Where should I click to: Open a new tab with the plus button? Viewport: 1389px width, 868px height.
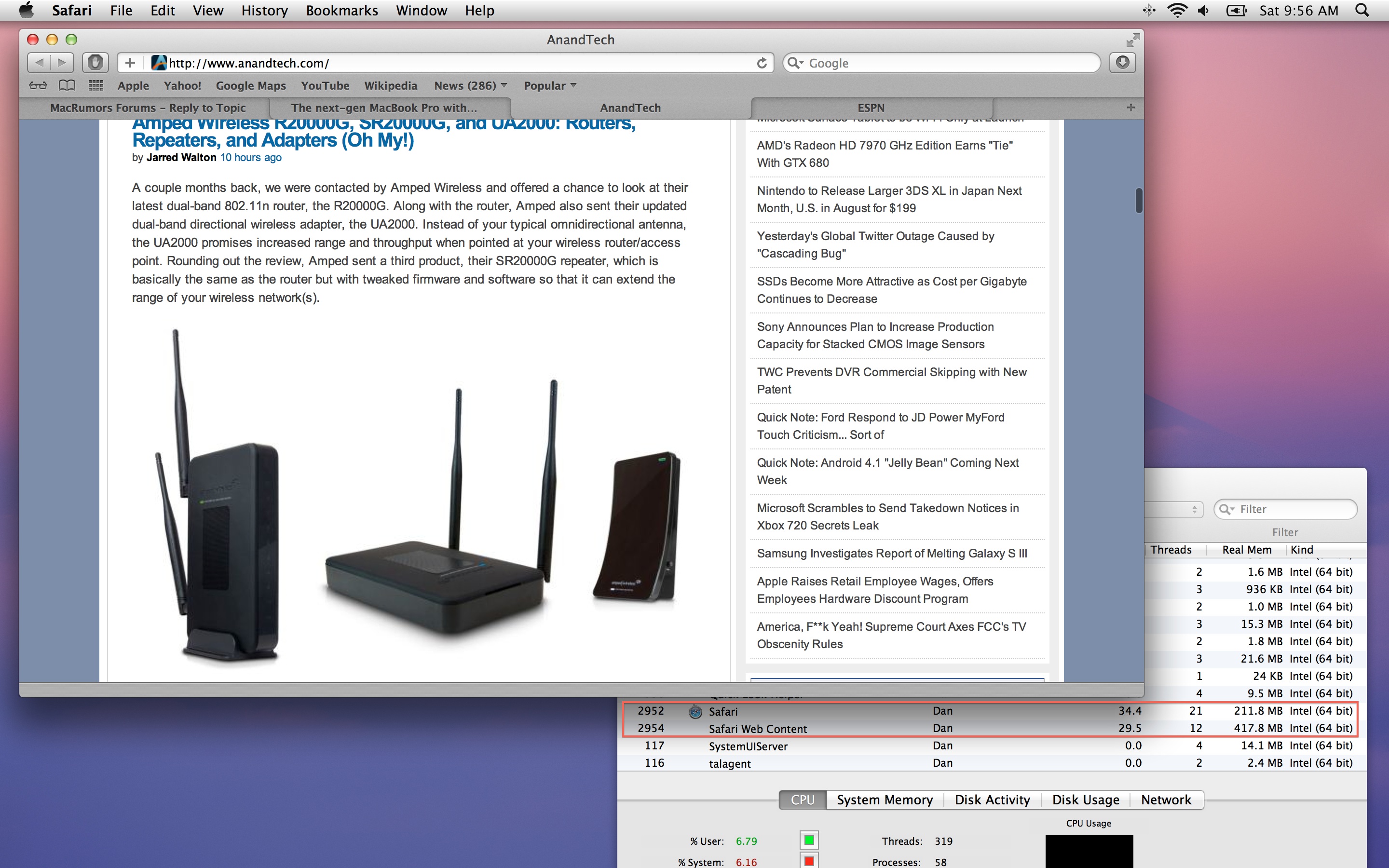[x=1130, y=108]
